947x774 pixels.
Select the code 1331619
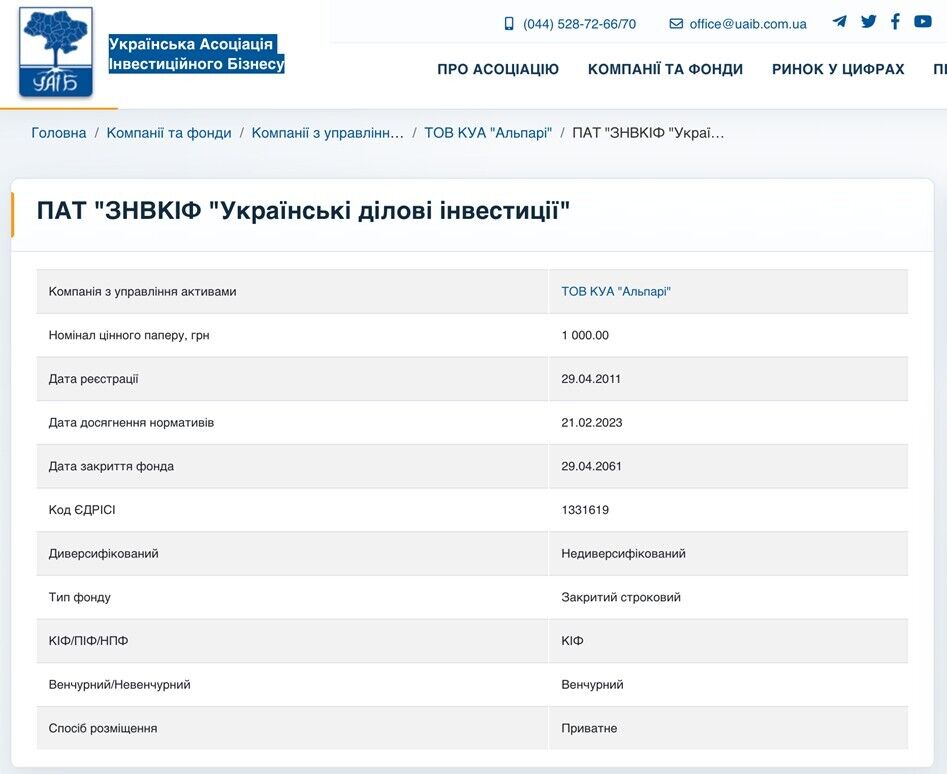(x=585, y=510)
